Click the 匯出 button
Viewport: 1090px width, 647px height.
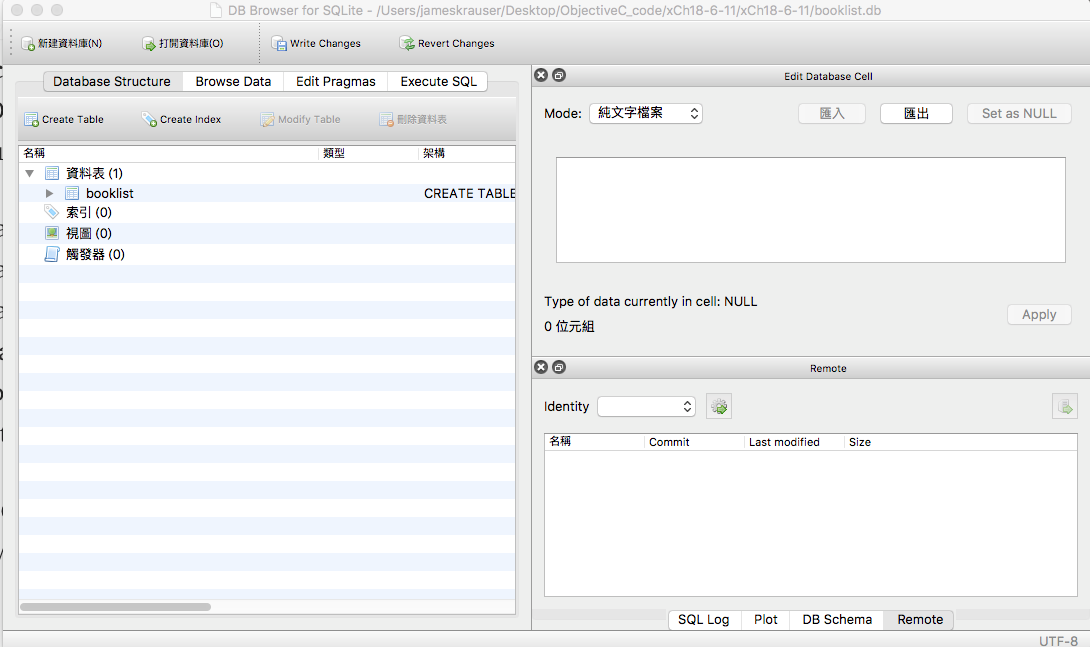tap(916, 113)
